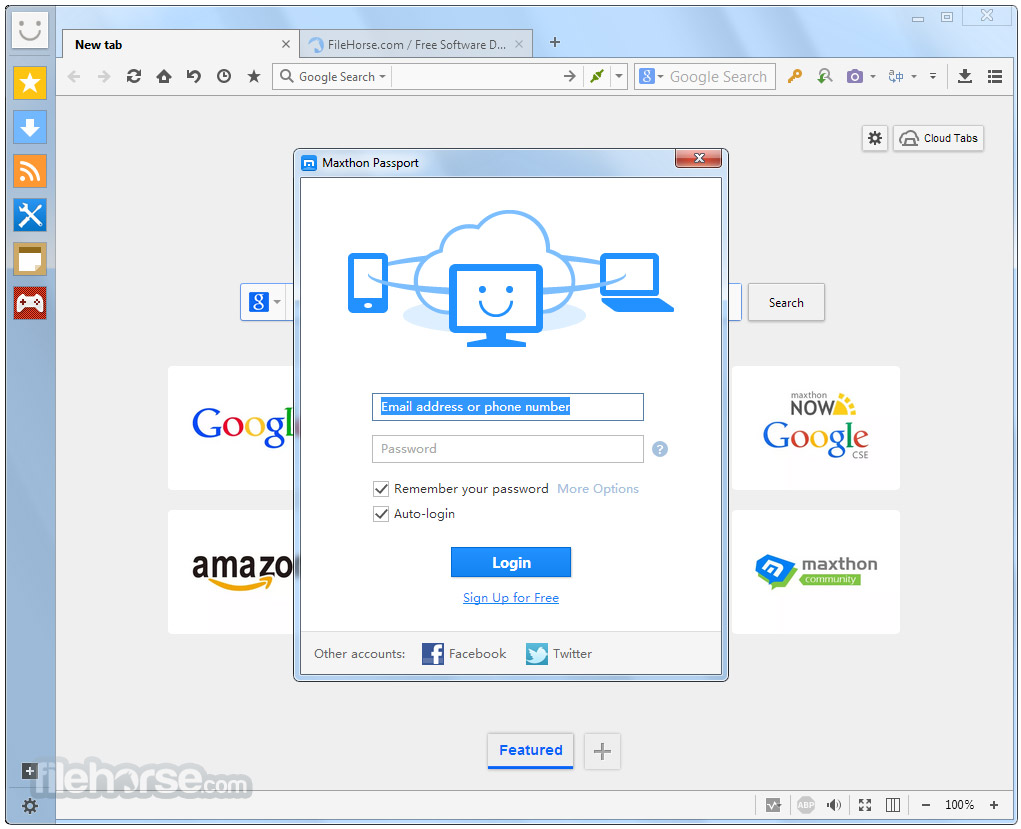Expand translate options dropdown arrow
Screen dimensions: 1021x829
pyautogui.click(x=914, y=77)
